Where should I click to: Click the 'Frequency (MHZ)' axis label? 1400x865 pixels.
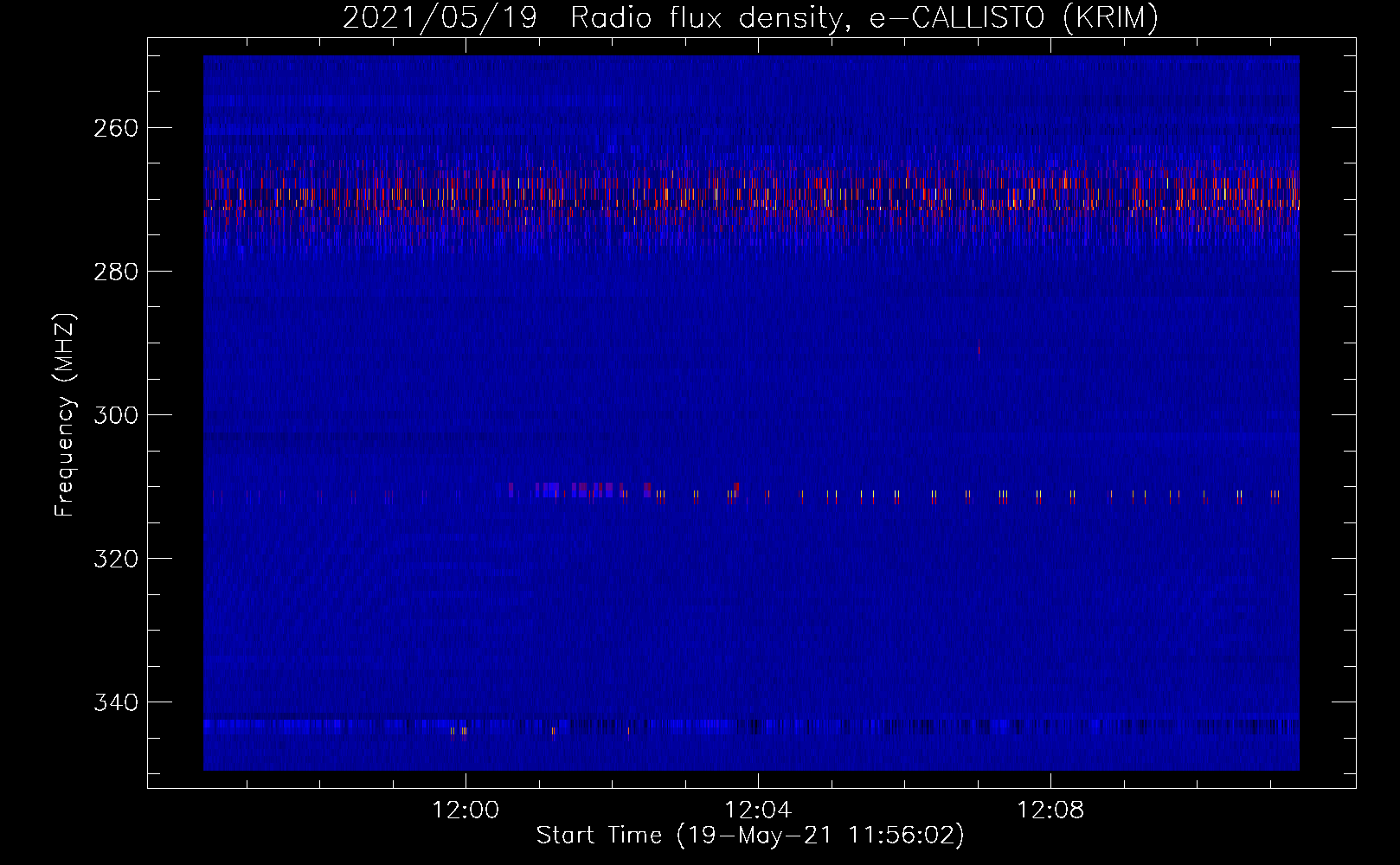click(x=65, y=414)
